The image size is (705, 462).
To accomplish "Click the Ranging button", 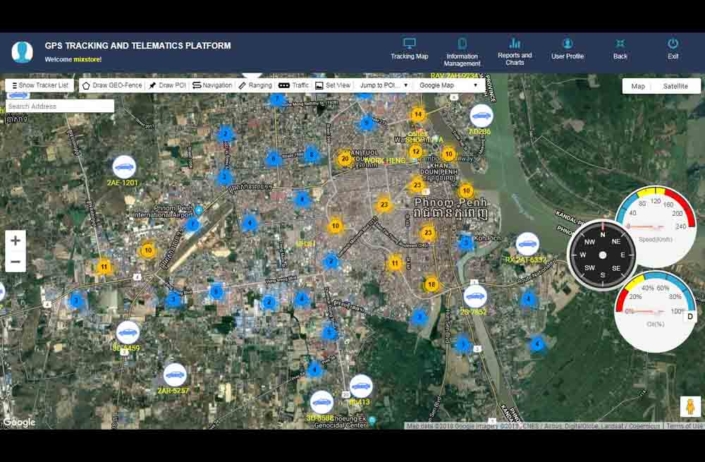I will pos(255,86).
